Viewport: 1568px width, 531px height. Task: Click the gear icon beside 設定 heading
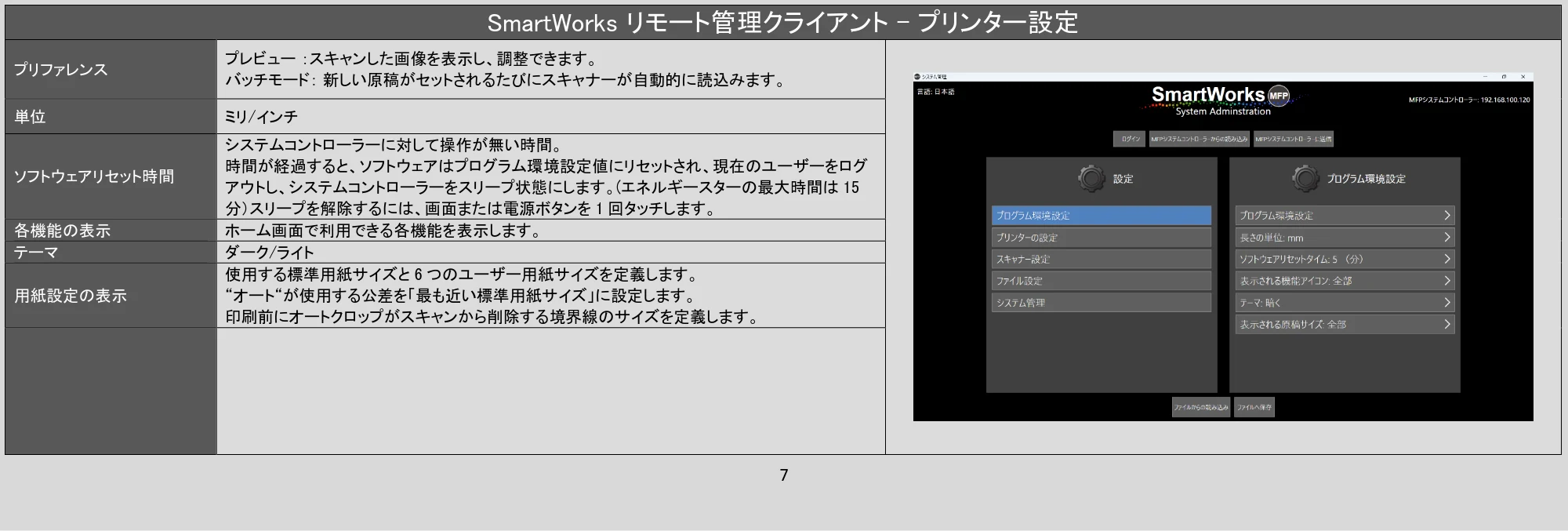tap(1091, 179)
